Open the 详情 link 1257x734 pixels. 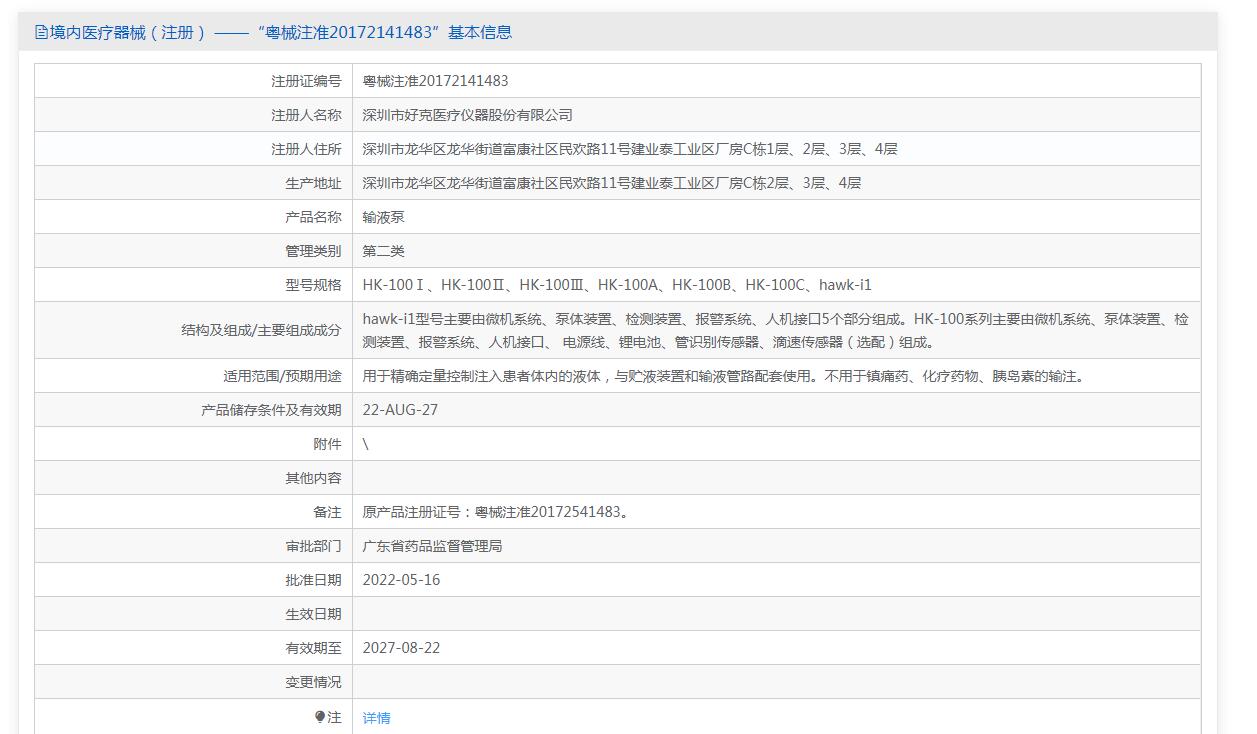pyautogui.click(x=376, y=718)
